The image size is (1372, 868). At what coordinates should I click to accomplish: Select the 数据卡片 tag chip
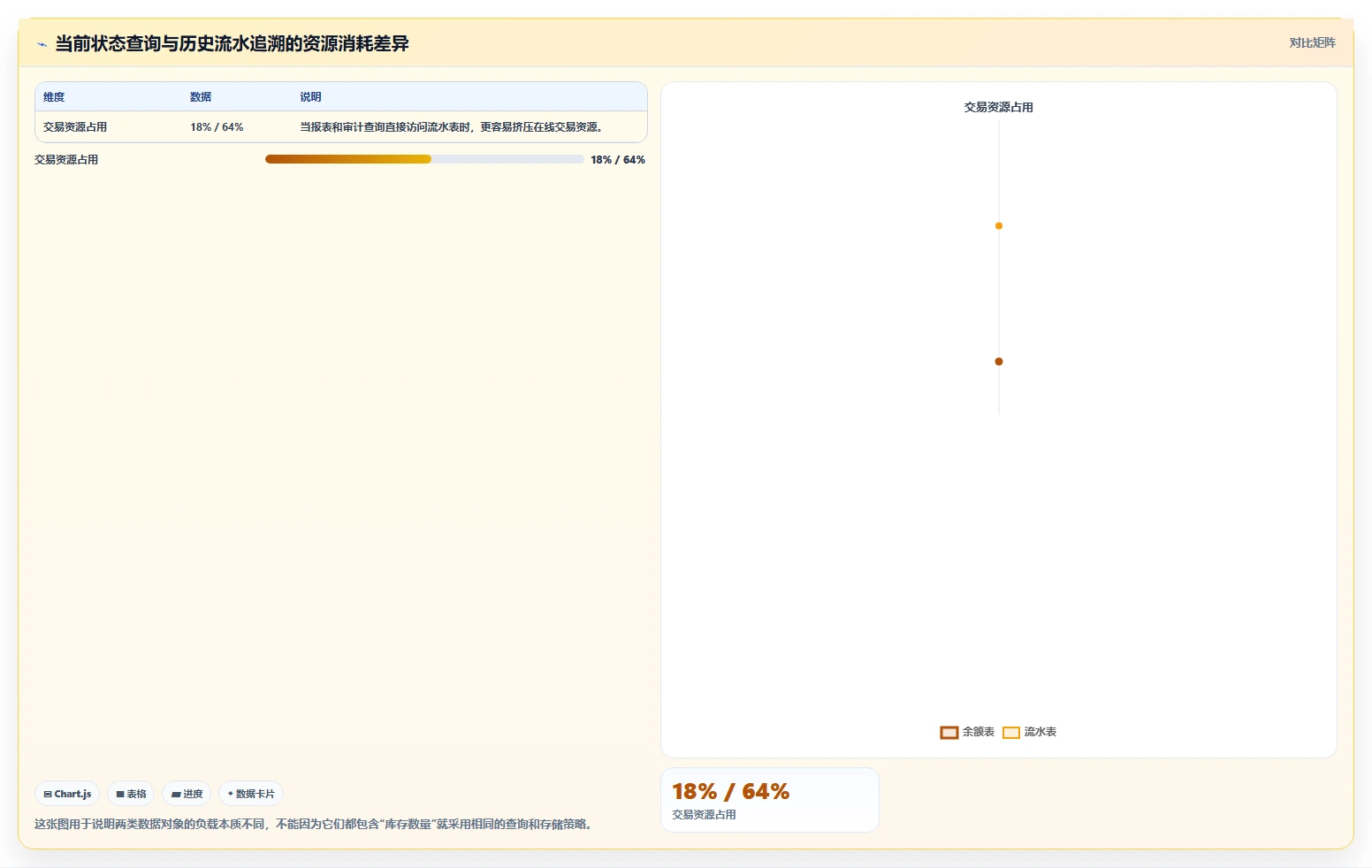click(251, 794)
